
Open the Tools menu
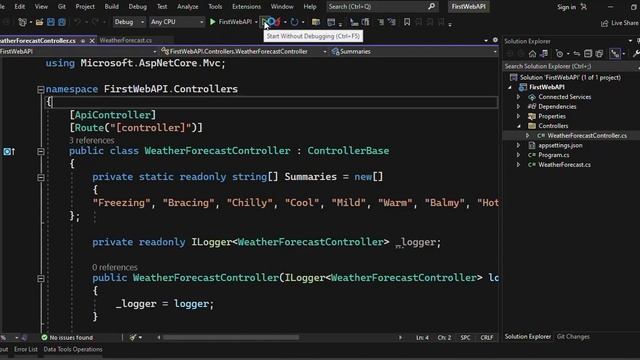click(215, 7)
